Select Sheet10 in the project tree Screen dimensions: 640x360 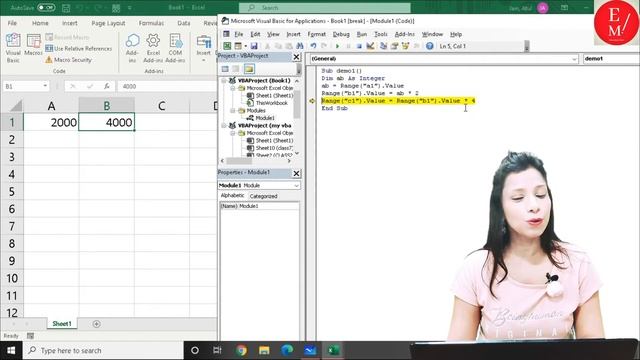(273, 148)
